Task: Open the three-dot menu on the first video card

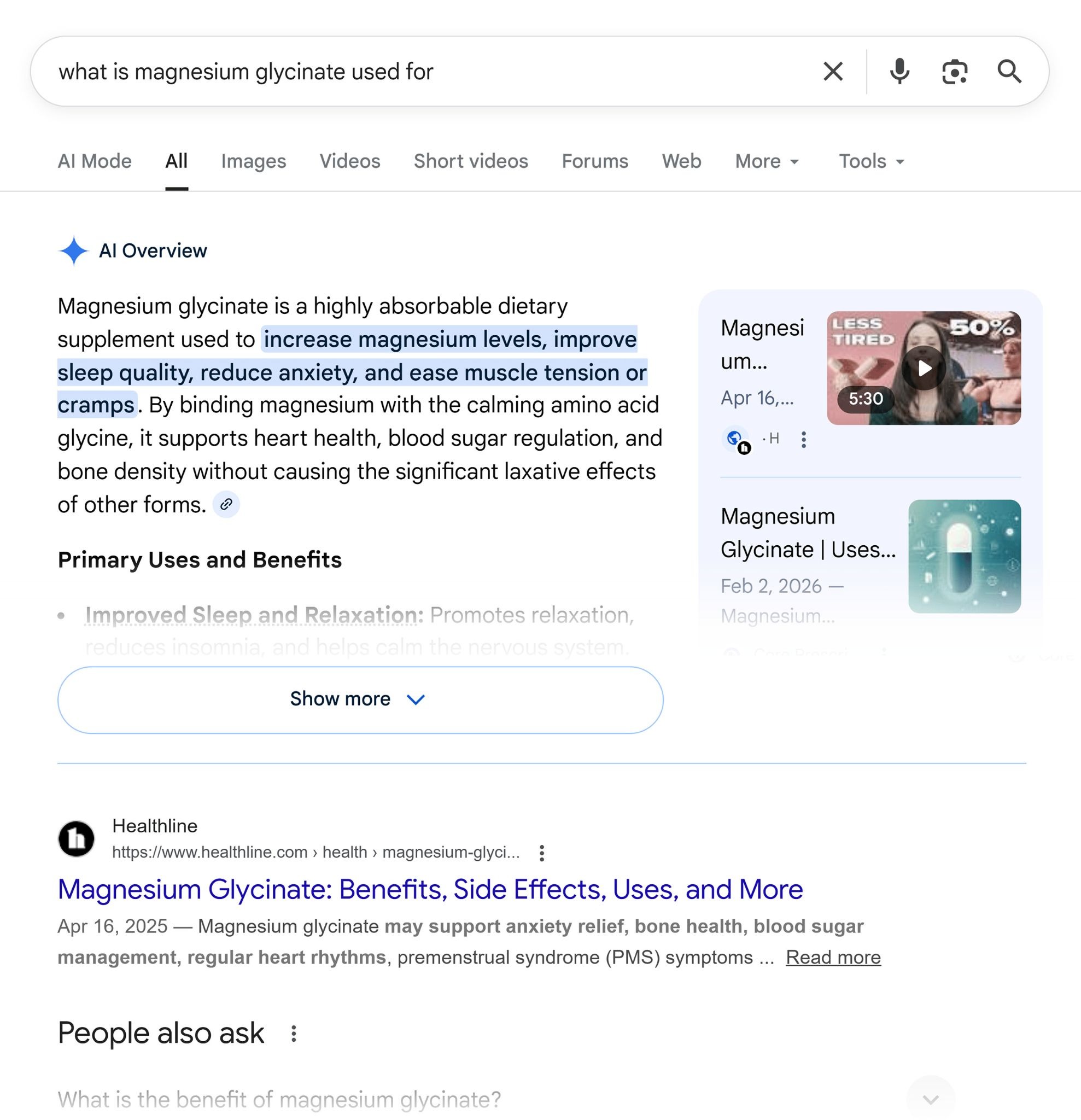Action: coord(804,439)
